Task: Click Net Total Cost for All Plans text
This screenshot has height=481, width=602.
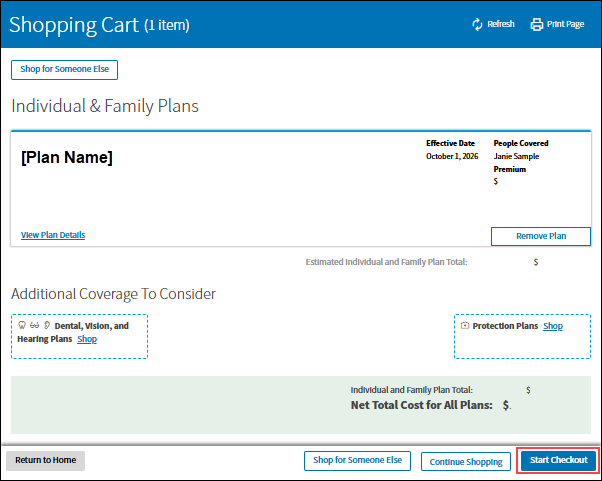Action: [422, 405]
